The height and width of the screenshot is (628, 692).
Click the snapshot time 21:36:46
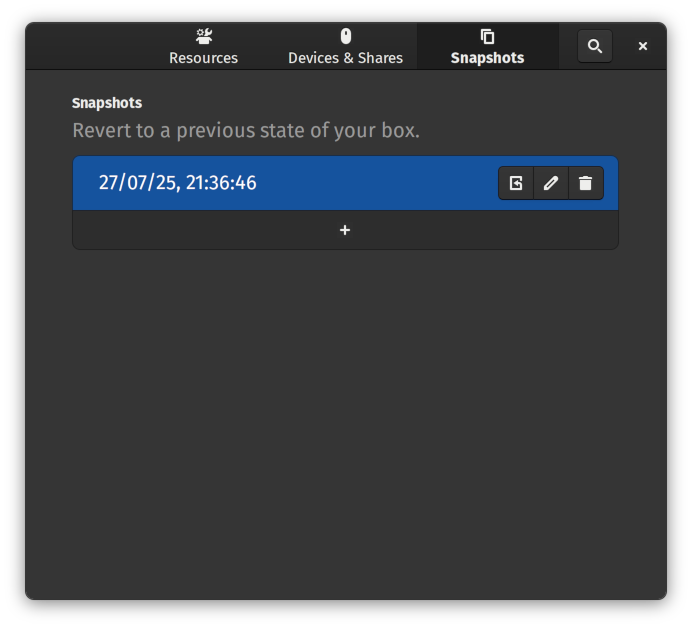point(220,183)
